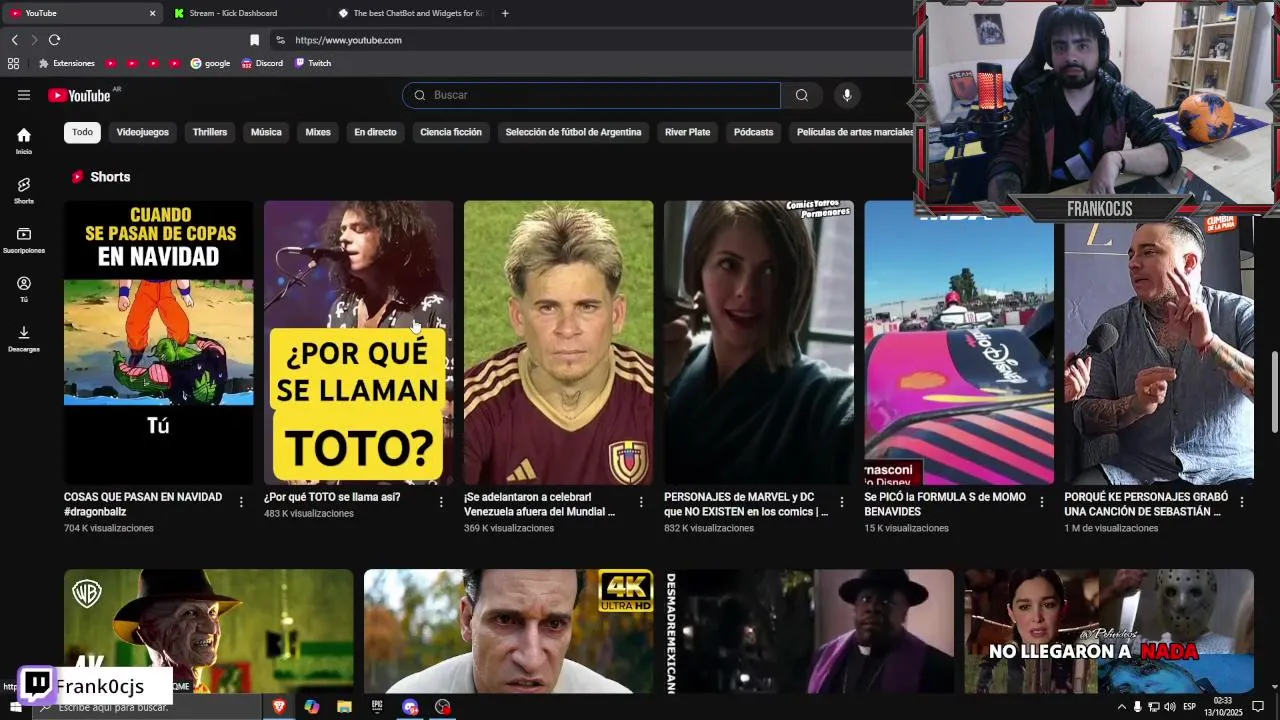Open the Freddy Krueger Warner Bros video thumbnail

pyautogui.click(x=209, y=631)
